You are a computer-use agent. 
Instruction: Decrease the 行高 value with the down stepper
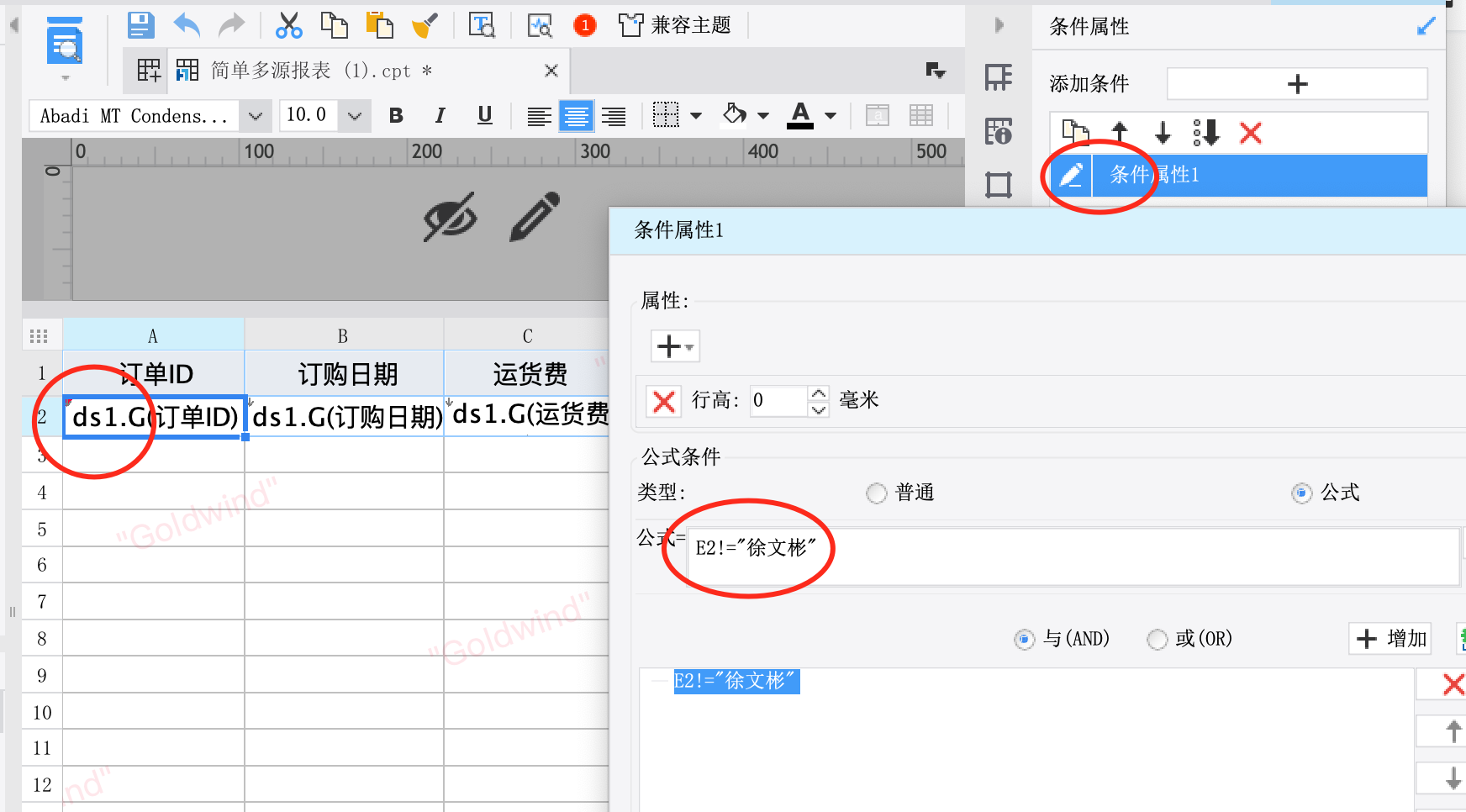(x=819, y=409)
